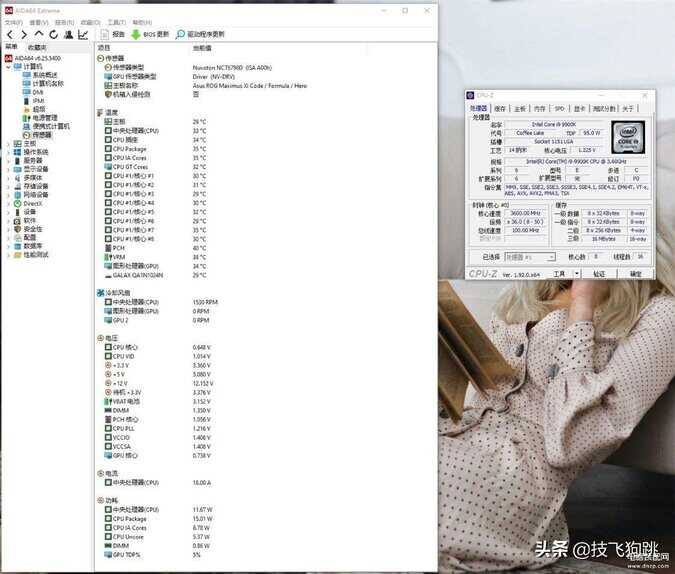Expand the 主板 tree node
Screen dimensions: 675x574
(8, 143)
